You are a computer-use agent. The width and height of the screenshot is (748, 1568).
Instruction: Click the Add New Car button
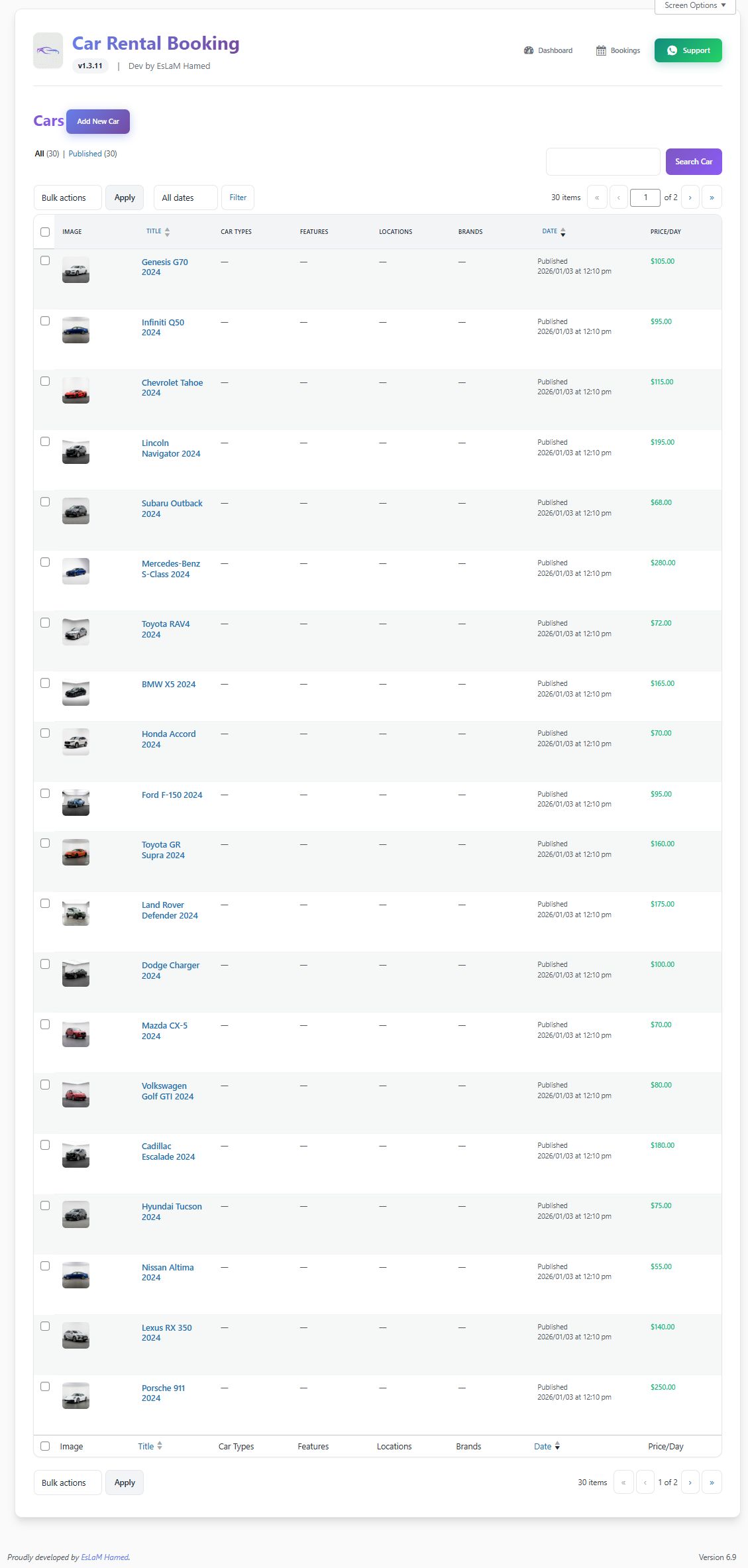pyautogui.click(x=98, y=121)
